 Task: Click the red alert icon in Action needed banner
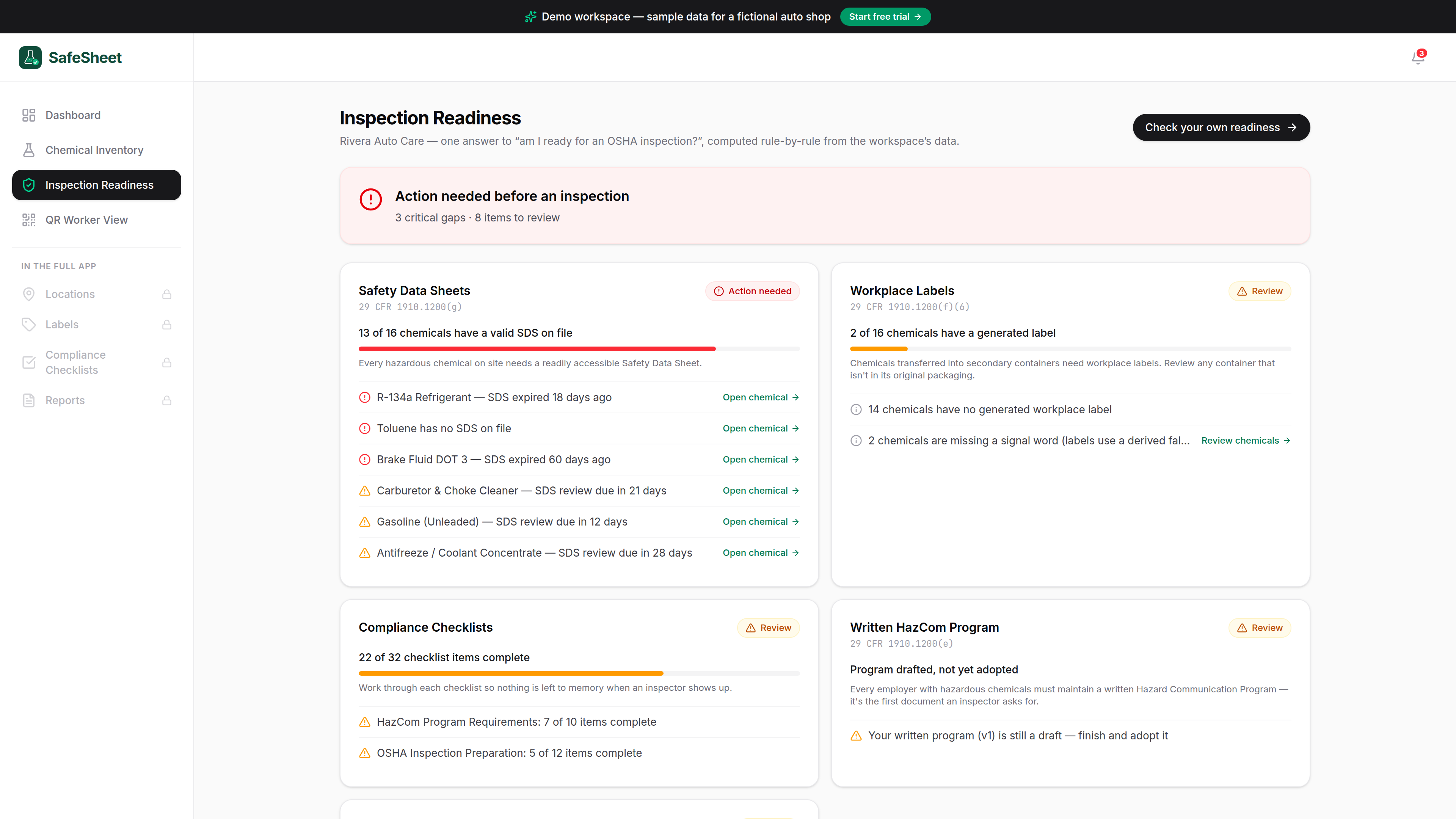[x=371, y=199]
